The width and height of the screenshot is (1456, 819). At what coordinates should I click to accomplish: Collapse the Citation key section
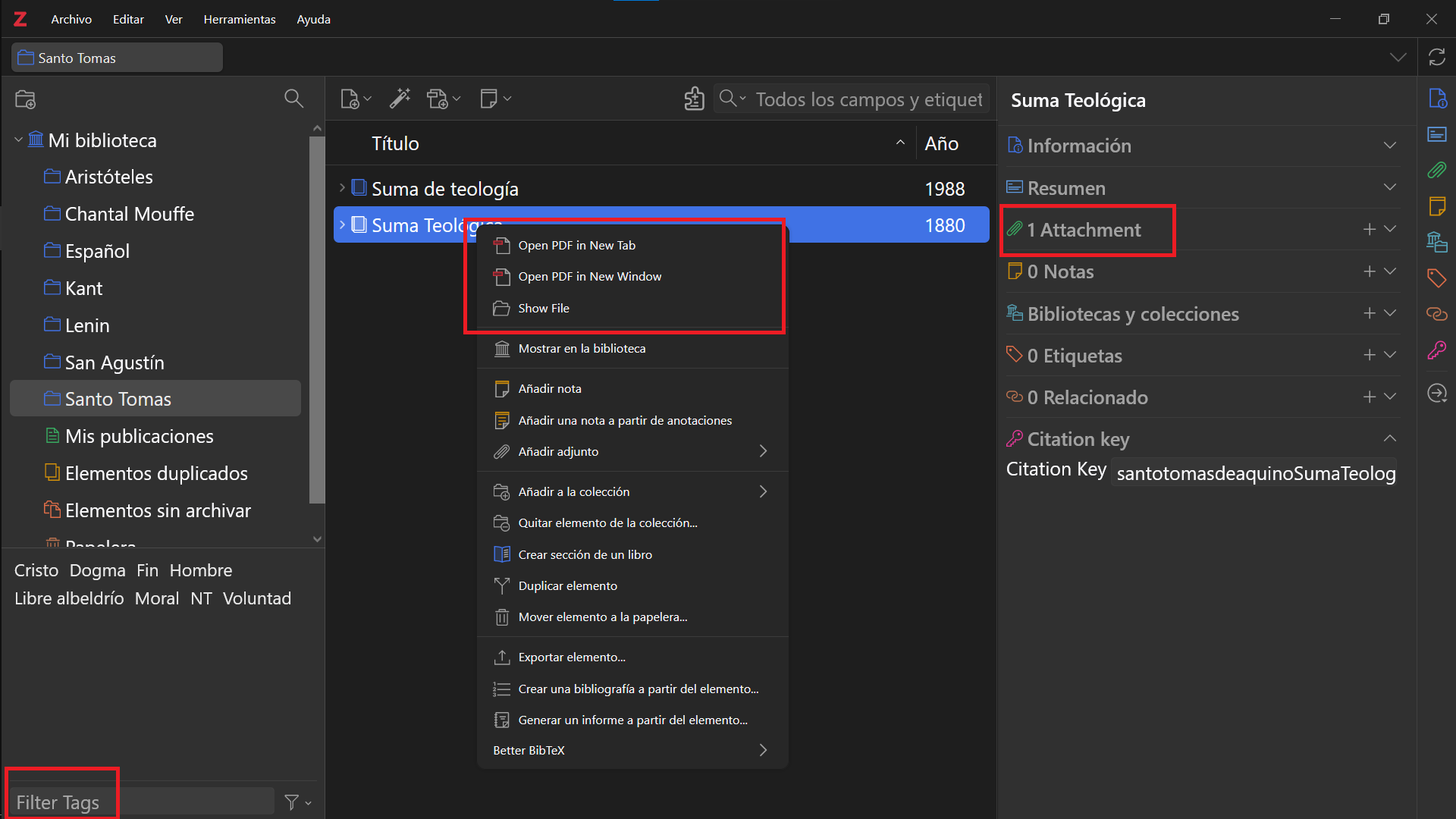(x=1389, y=438)
